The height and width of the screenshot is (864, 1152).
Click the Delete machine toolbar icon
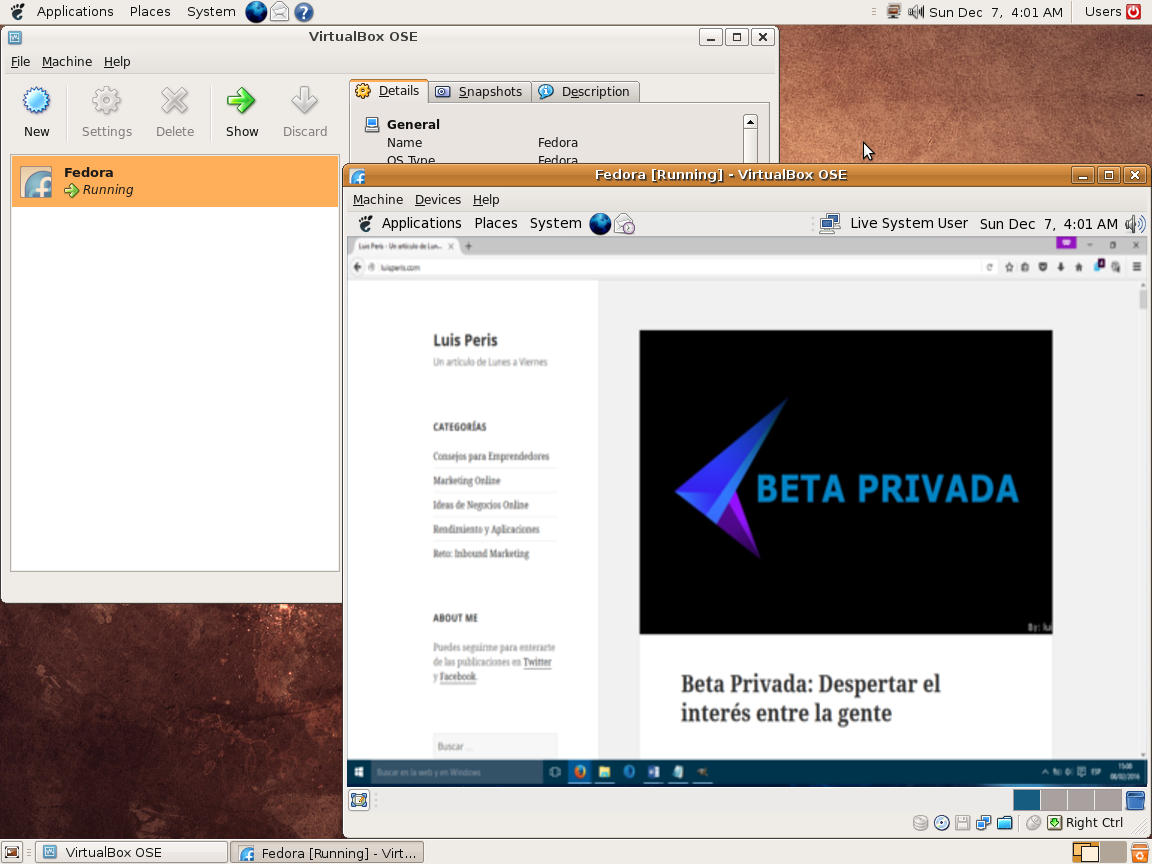[x=175, y=101]
